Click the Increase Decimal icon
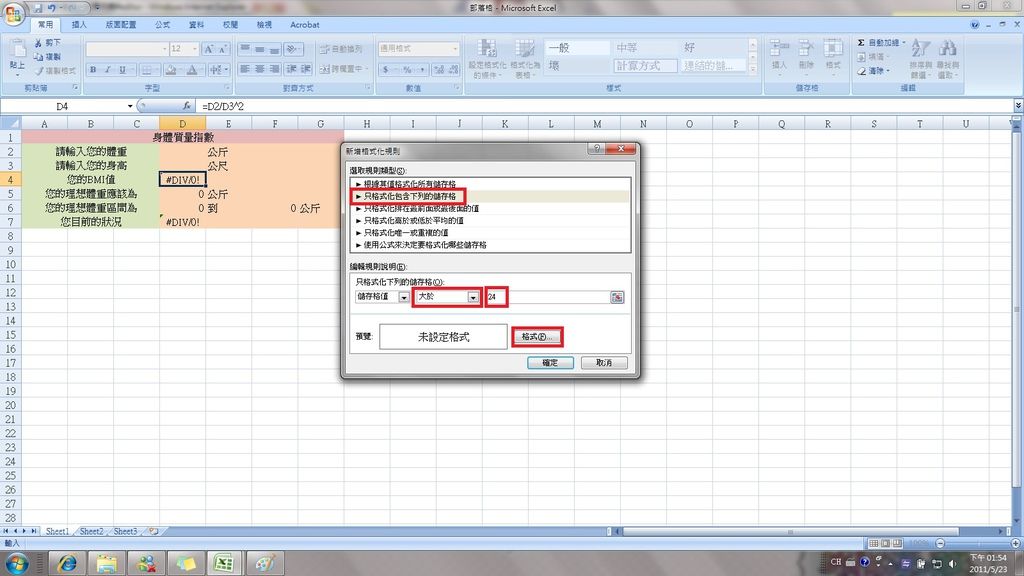Viewport: 1024px width, 576px height. click(x=439, y=69)
